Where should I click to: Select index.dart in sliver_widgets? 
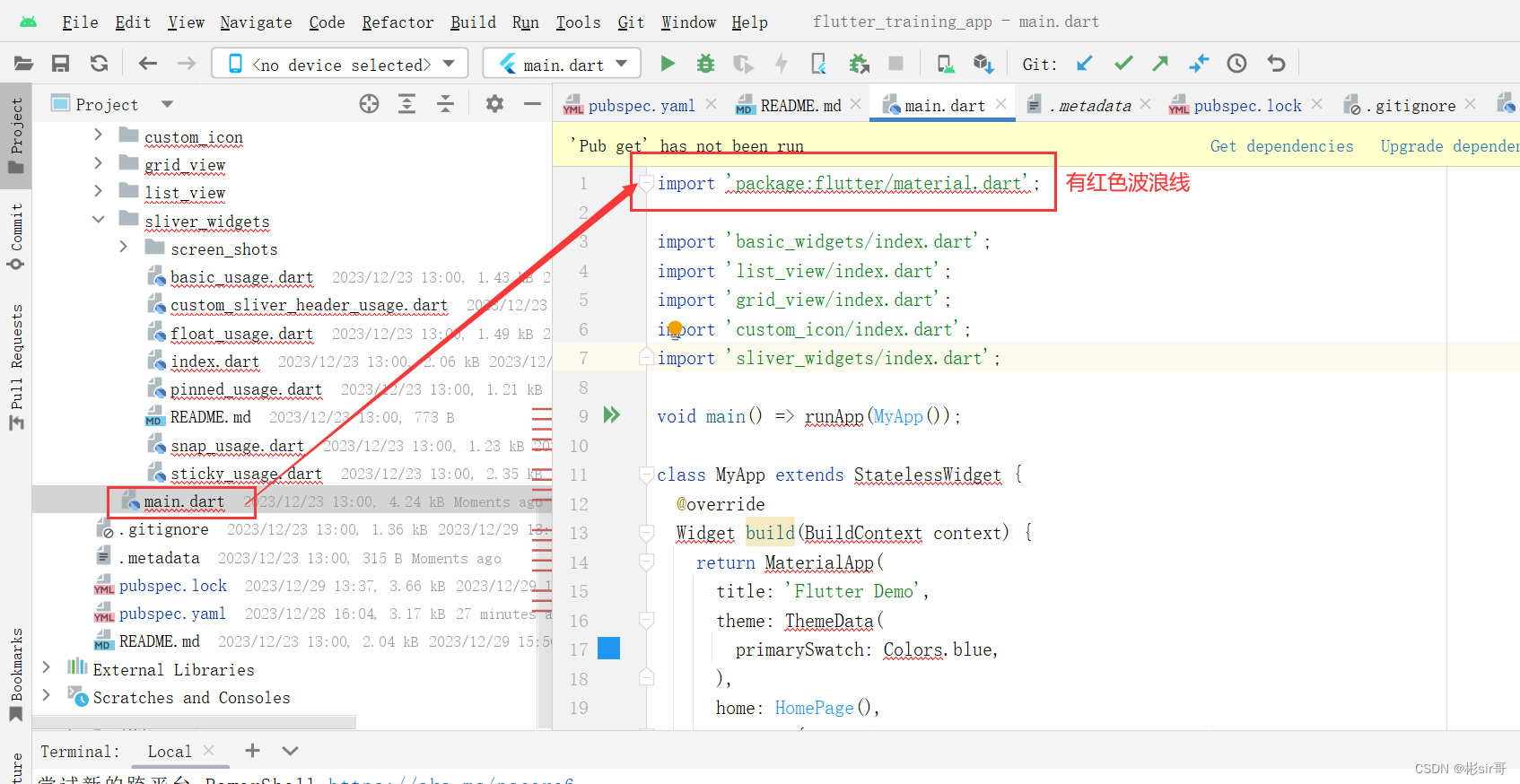click(214, 362)
